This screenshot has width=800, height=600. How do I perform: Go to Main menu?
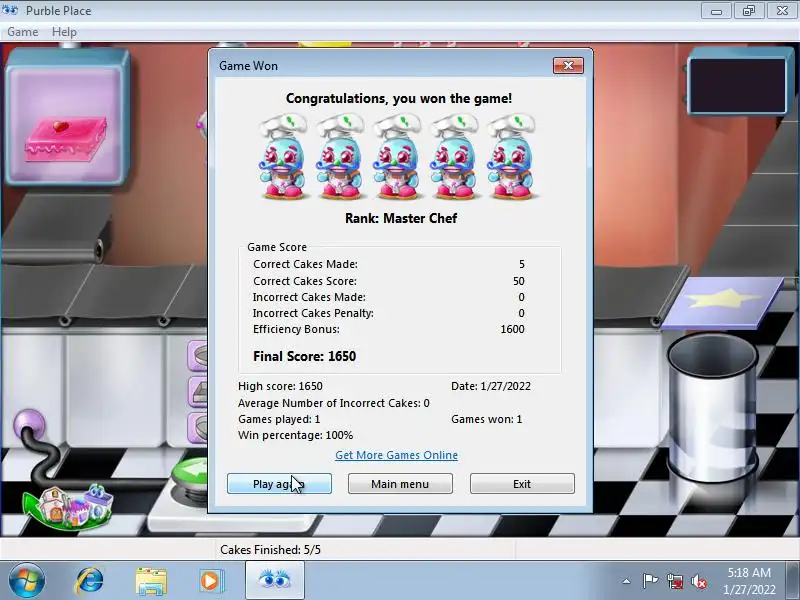tap(400, 484)
